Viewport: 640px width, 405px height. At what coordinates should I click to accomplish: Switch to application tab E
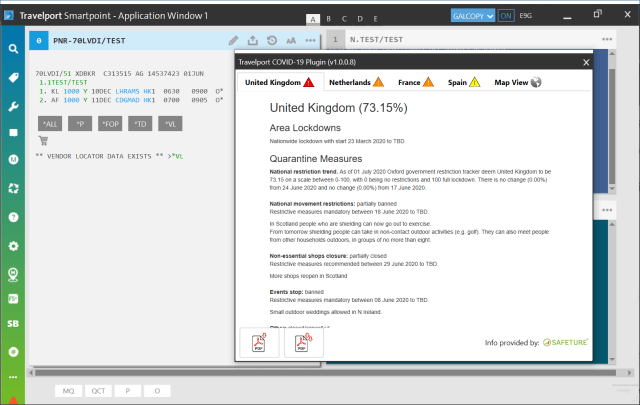376,19
